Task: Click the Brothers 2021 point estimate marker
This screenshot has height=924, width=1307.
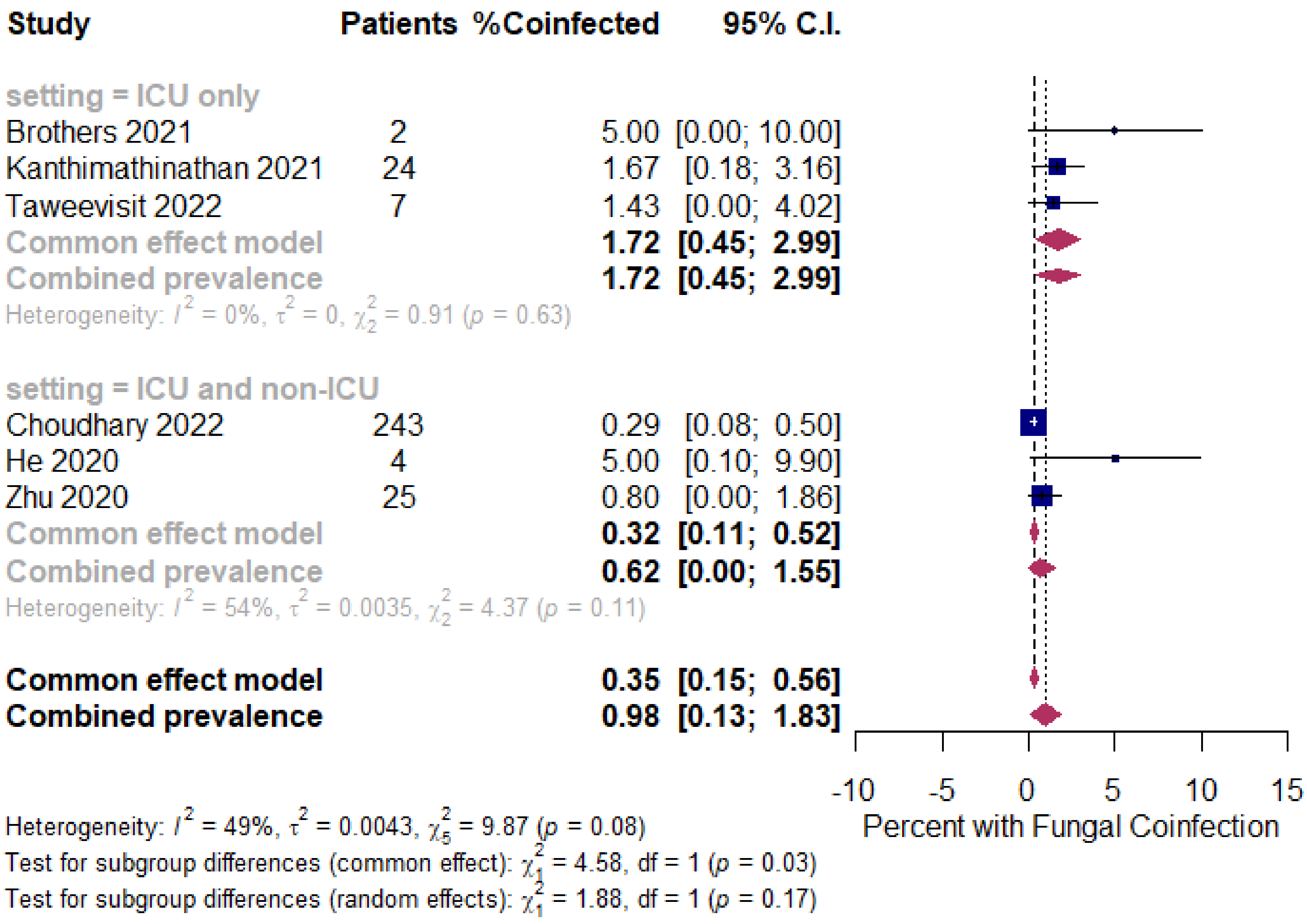Action: (x=1114, y=130)
